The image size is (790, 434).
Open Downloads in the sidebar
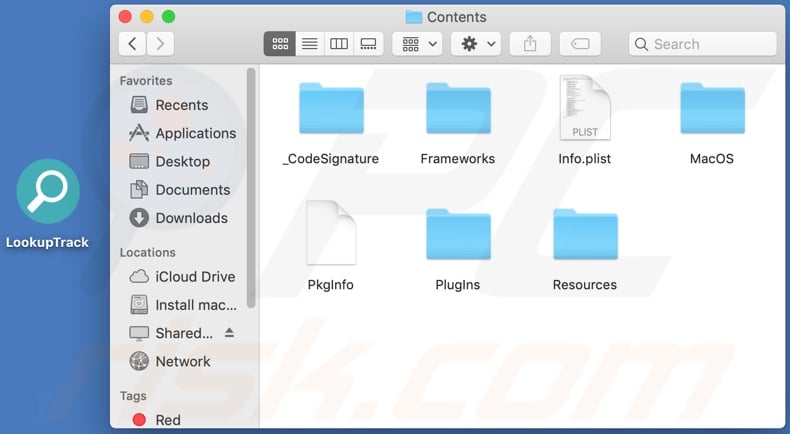point(178,218)
